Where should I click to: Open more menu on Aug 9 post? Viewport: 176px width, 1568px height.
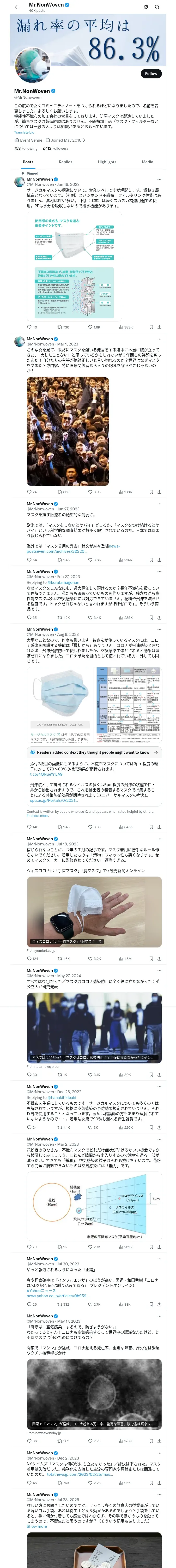(x=159, y=629)
